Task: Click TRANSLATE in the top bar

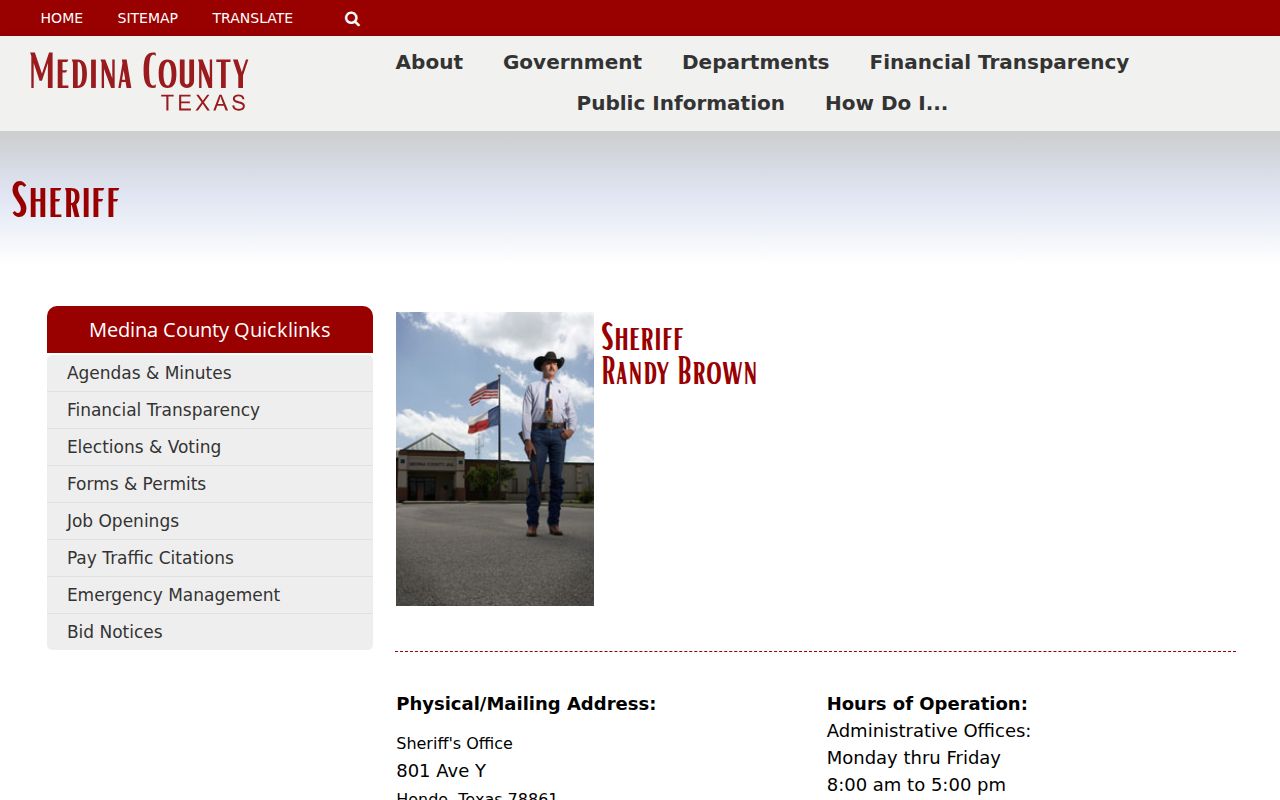Action: 252,18
